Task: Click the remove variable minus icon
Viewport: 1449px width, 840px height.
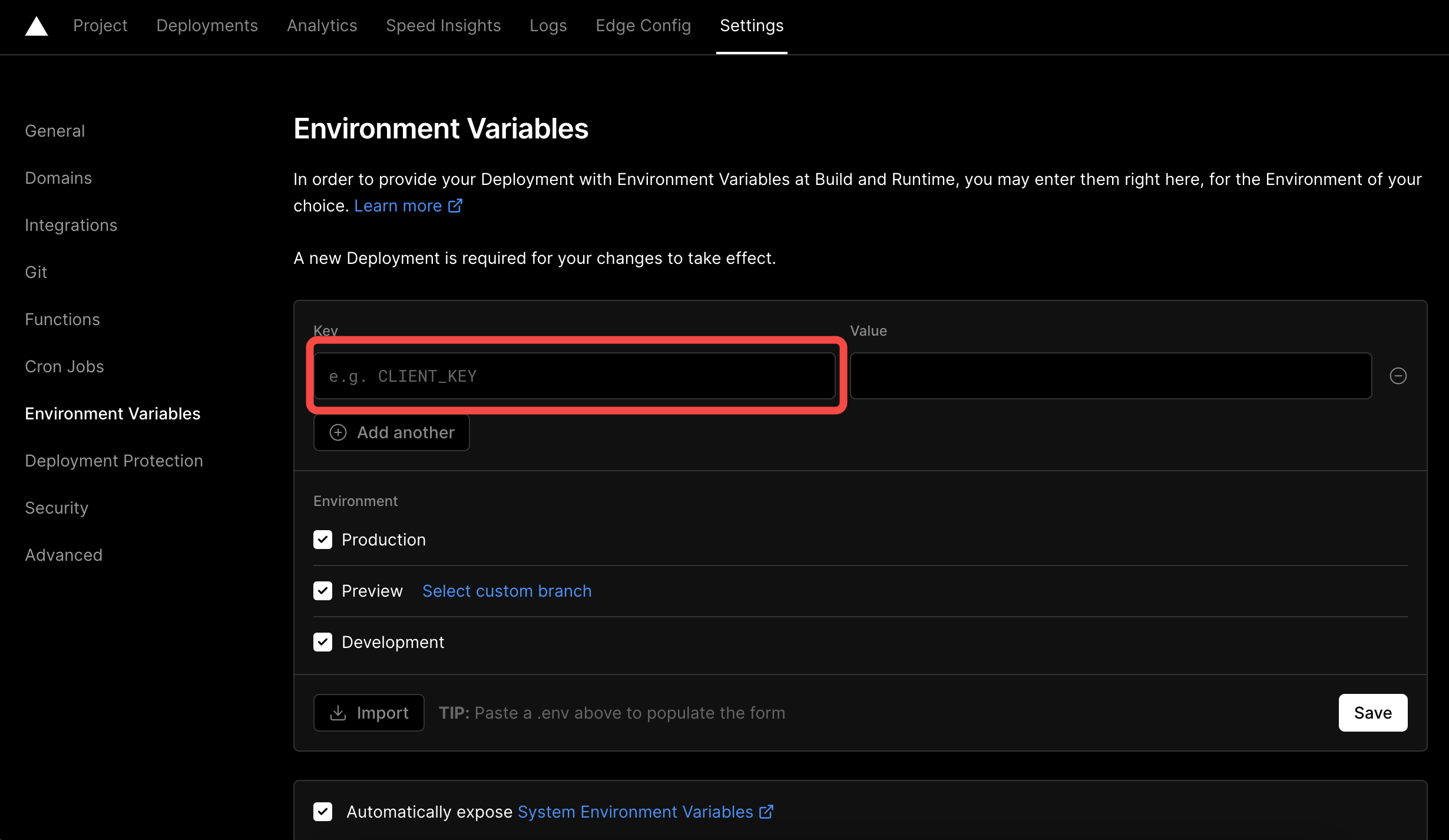Action: (1398, 376)
